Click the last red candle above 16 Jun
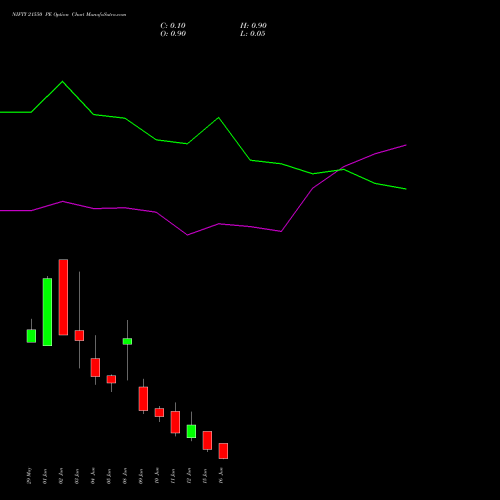 (223, 451)
